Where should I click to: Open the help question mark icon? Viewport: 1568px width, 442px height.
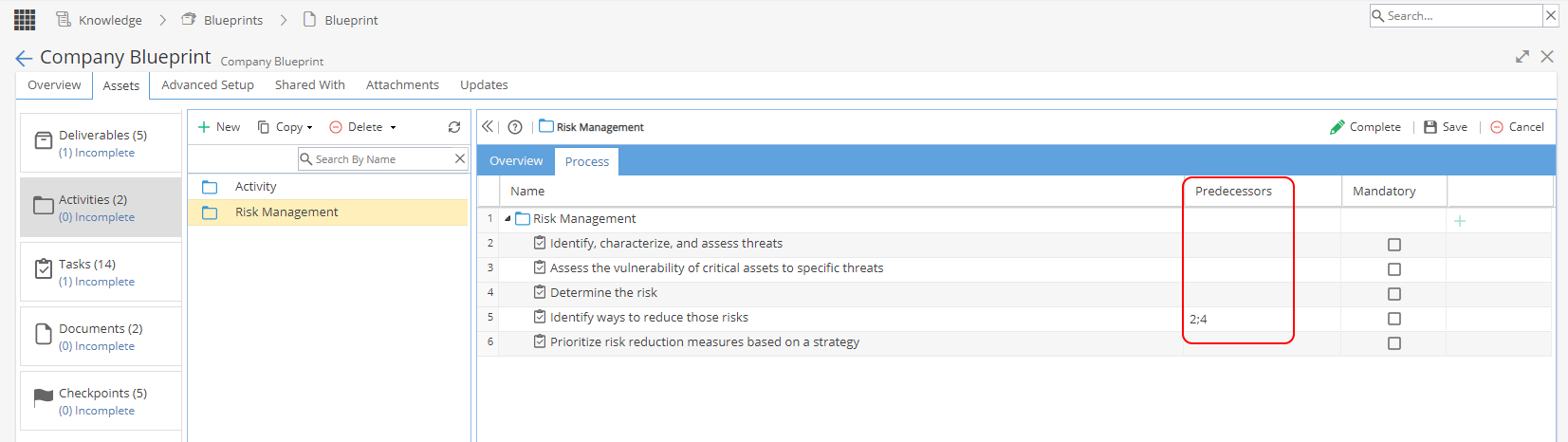[515, 127]
